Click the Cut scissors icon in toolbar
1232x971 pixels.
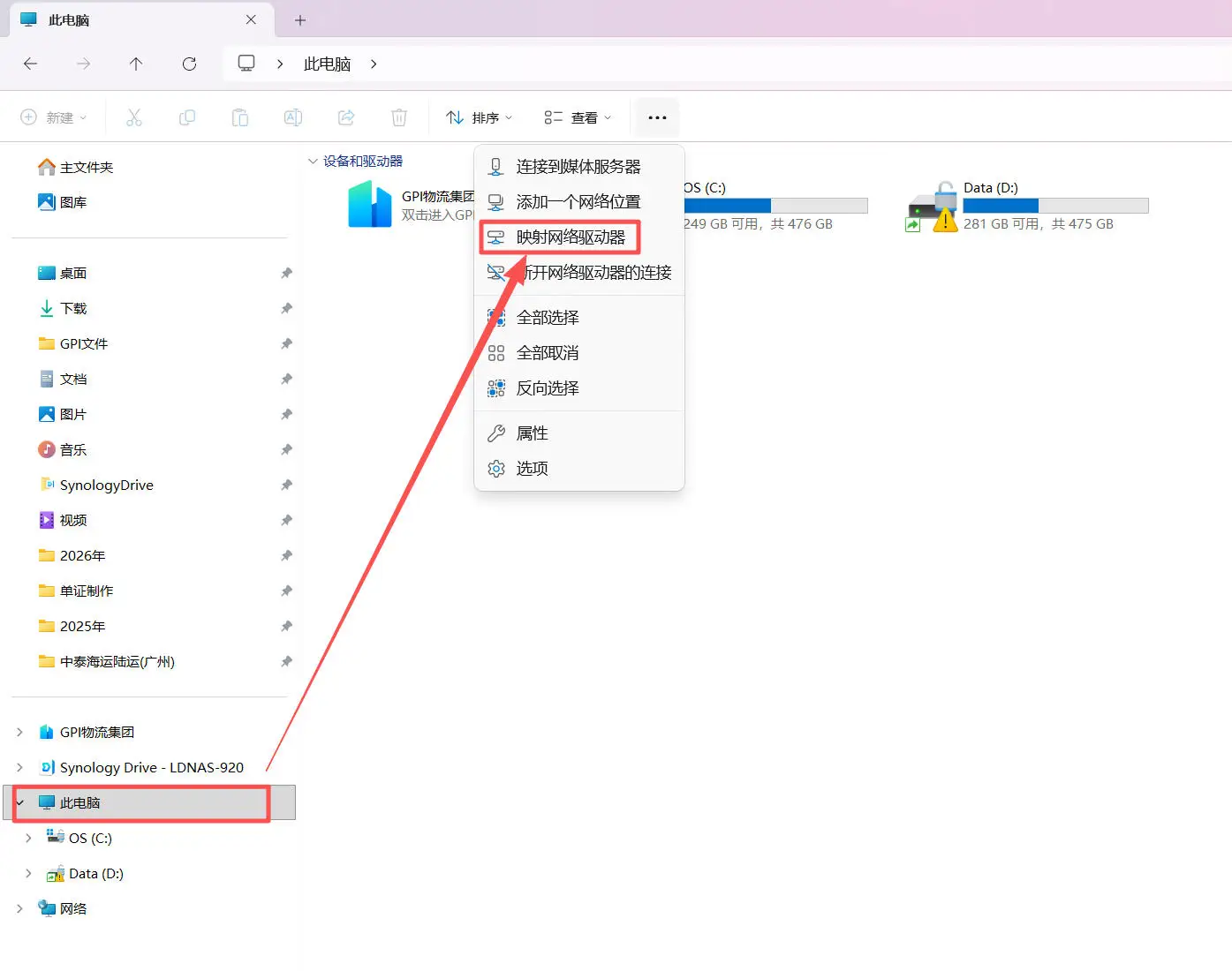coord(134,117)
